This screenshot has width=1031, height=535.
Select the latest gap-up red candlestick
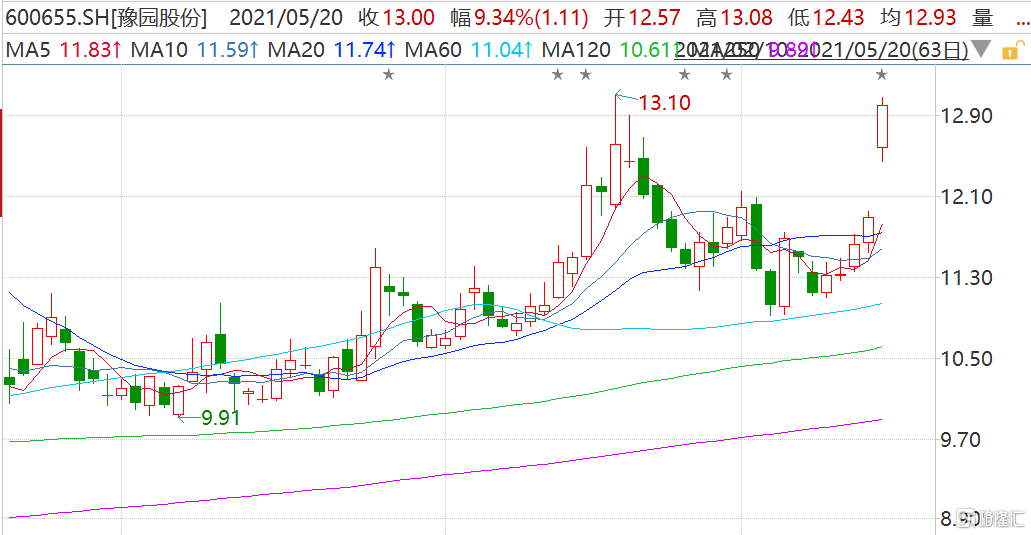tap(882, 127)
